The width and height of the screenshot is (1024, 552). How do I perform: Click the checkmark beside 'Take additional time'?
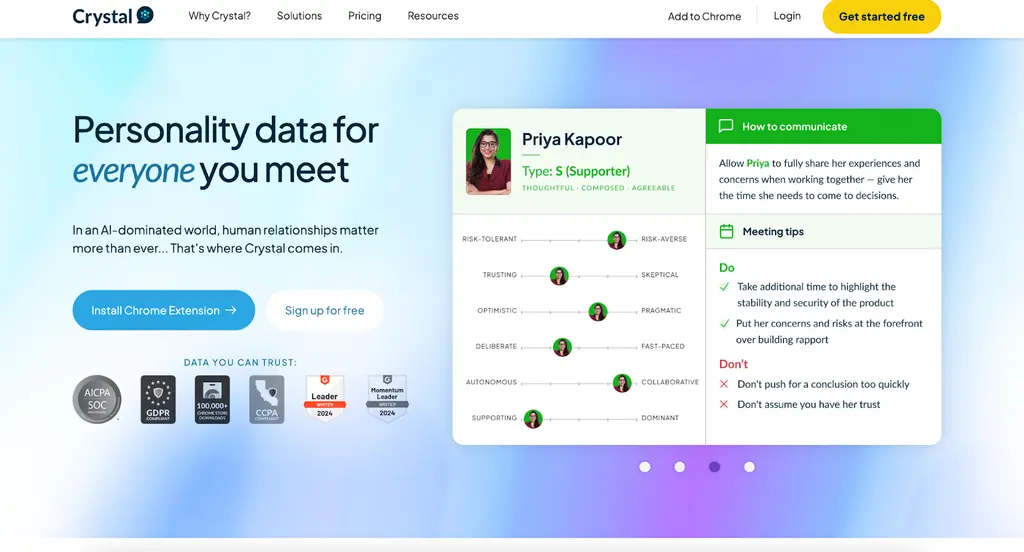pos(724,287)
